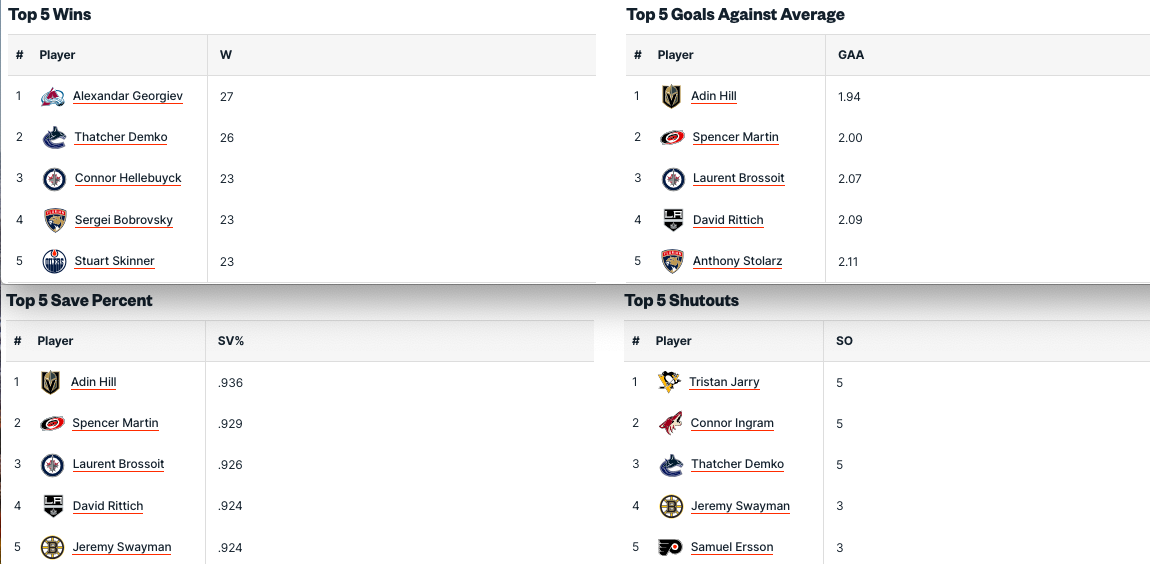Click the Los Angeles Kings logo in Save Percent table
The image size is (1150, 564).
(x=53, y=506)
